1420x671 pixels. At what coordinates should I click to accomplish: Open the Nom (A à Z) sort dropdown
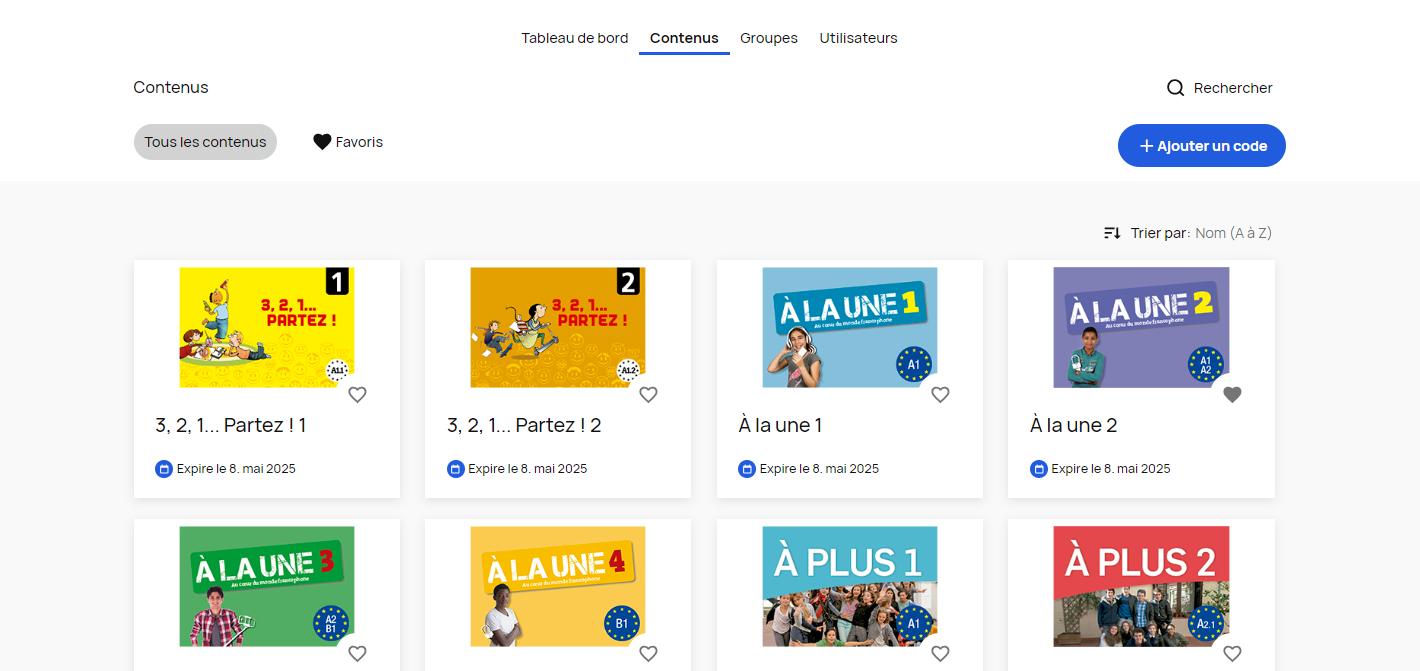pos(1233,233)
